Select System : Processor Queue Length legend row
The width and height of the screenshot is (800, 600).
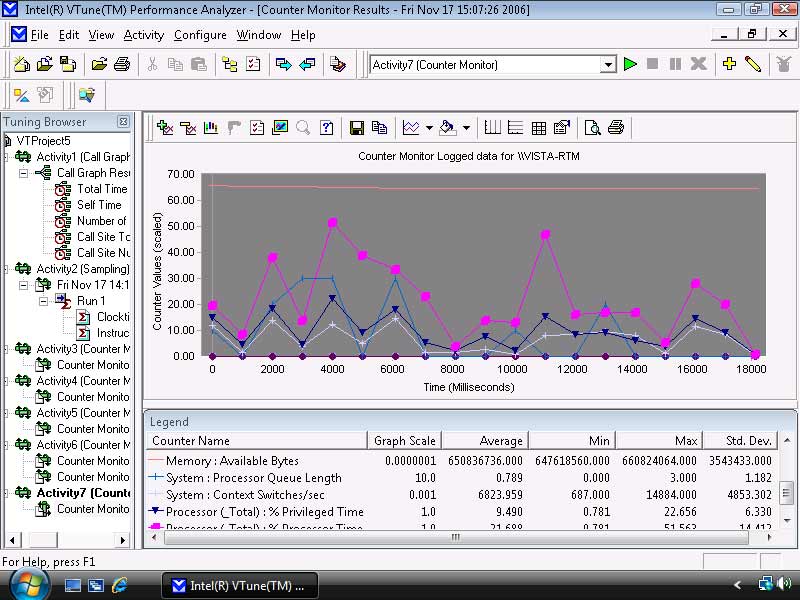[462, 478]
